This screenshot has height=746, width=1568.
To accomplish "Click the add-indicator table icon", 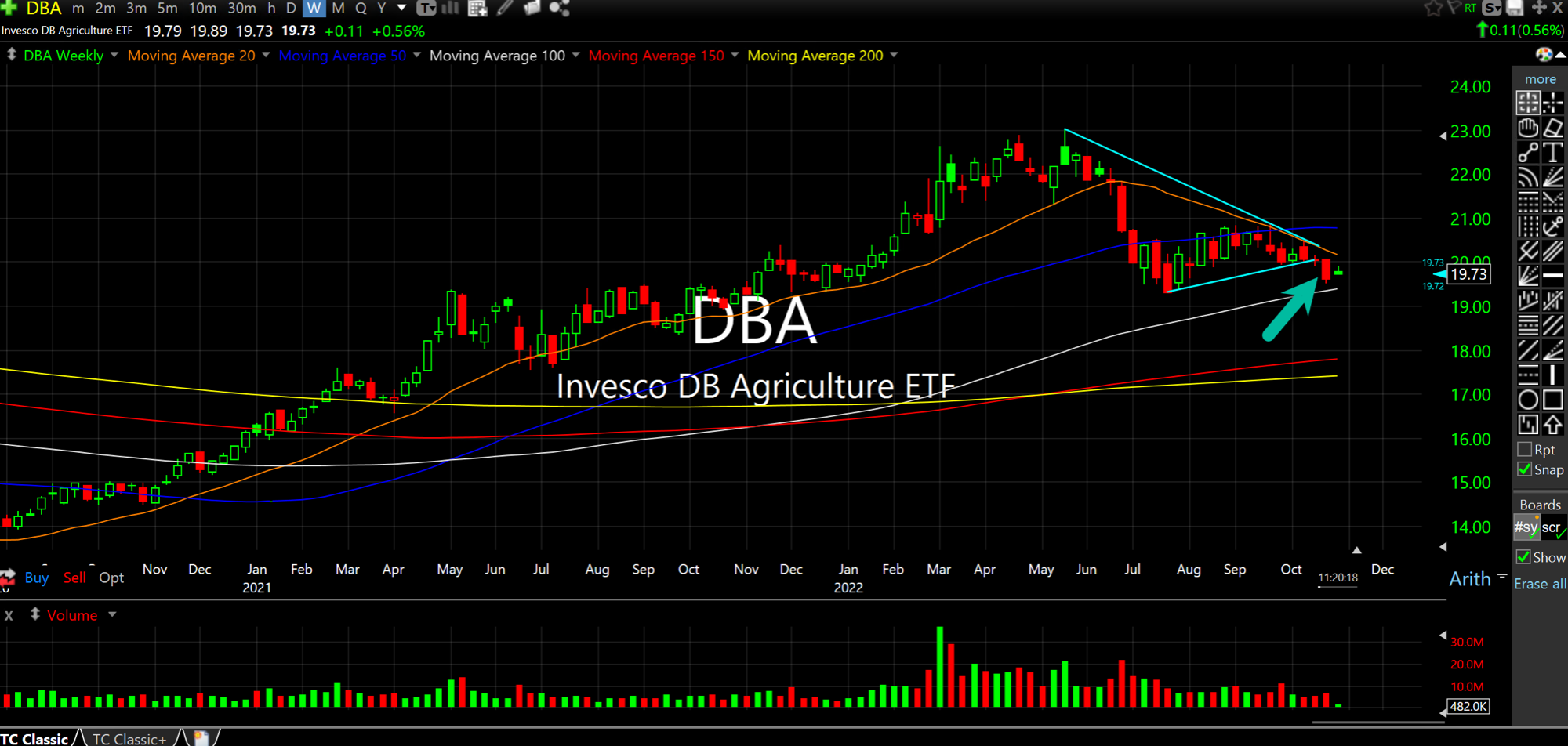I will pyautogui.click(x=477, y=8).
